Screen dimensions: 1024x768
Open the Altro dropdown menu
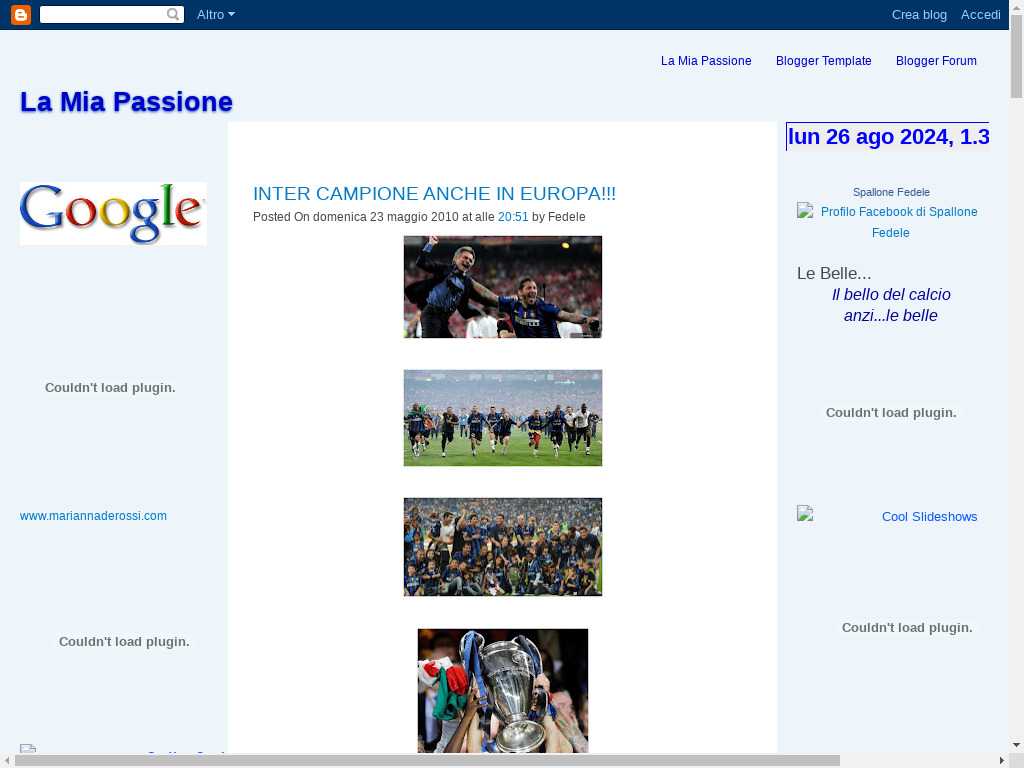point(216,14)
